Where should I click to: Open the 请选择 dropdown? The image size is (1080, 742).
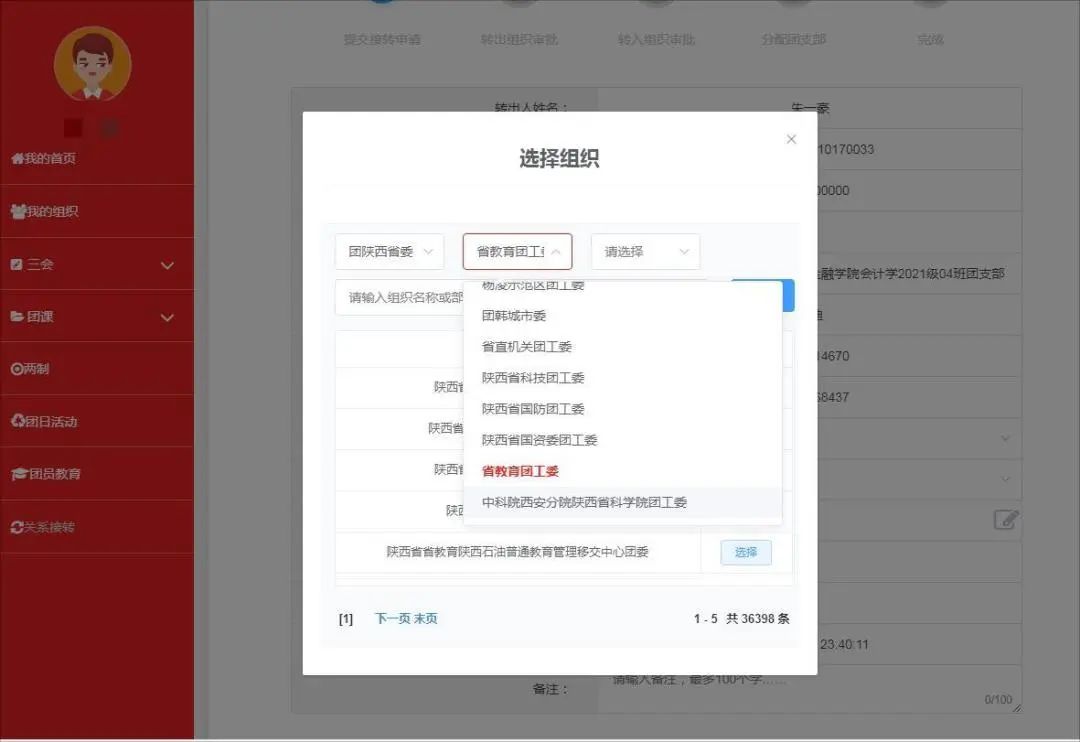click(x=645, y=252)
